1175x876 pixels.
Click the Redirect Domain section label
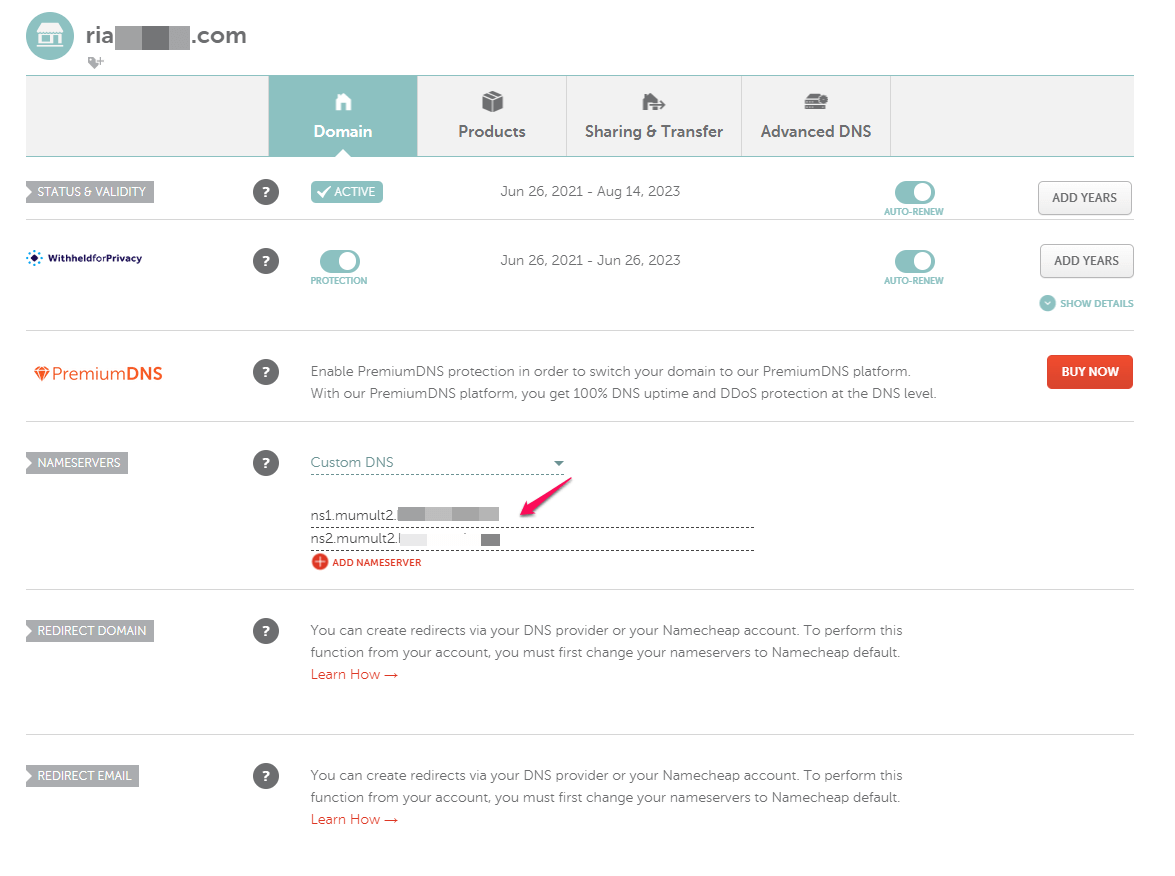(90, 631)
